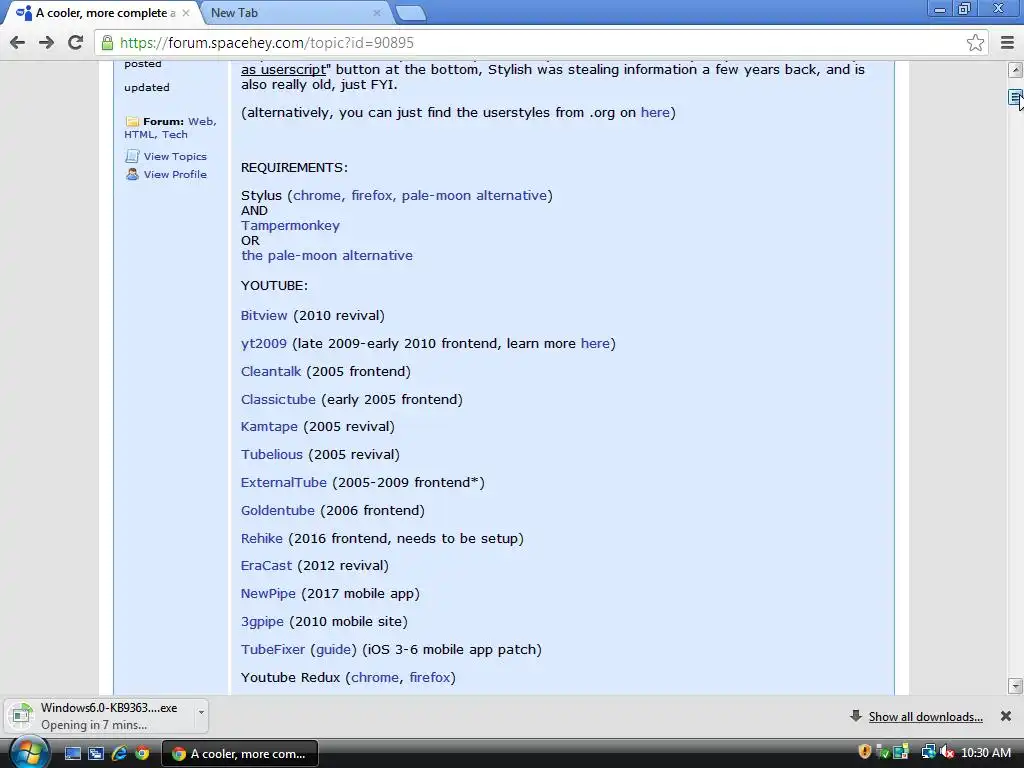Image resolution: width=1024 pixels, height=768 pixels.
Task: Open the TubeFixer guide link
Action: pos(334,650)
